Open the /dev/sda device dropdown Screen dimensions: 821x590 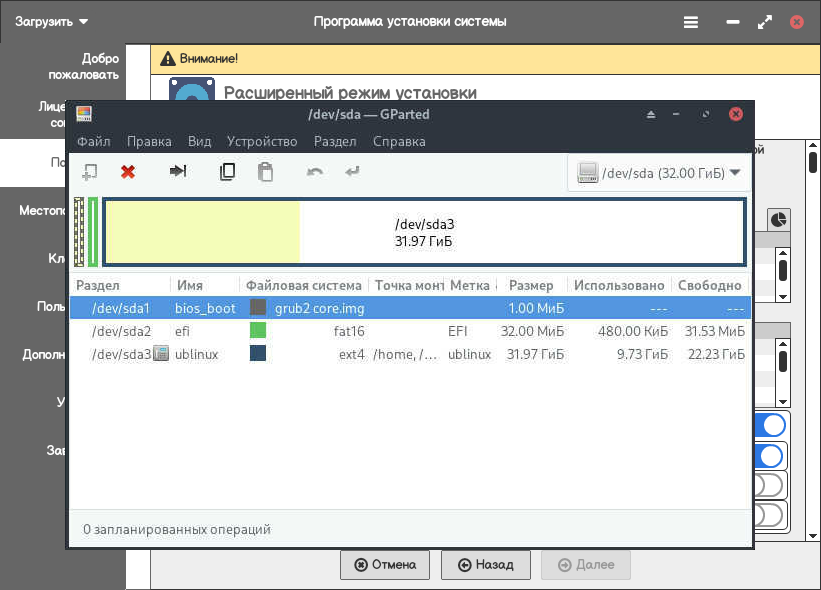coord(659,173)
